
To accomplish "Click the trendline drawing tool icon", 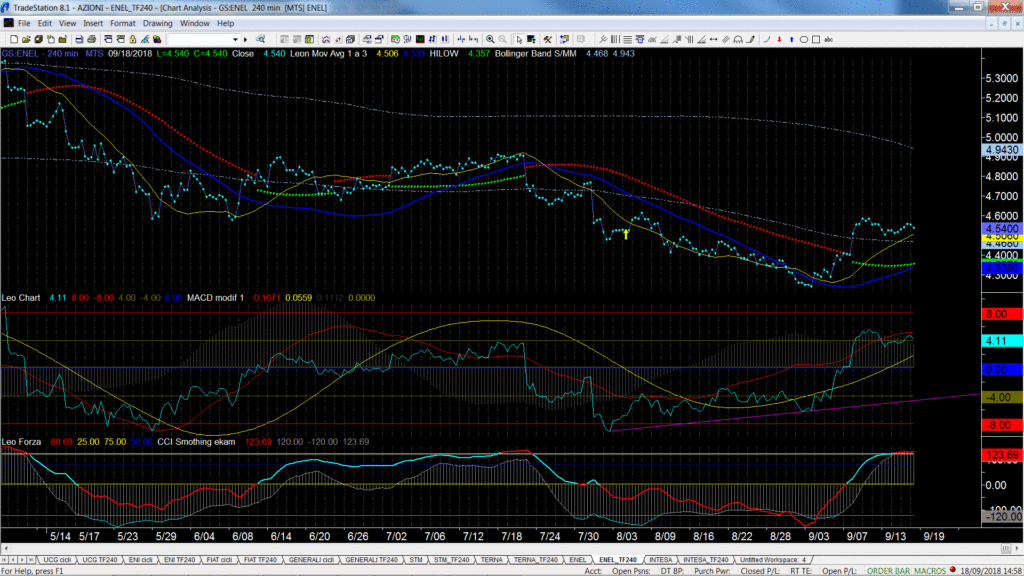I will 603,39.
